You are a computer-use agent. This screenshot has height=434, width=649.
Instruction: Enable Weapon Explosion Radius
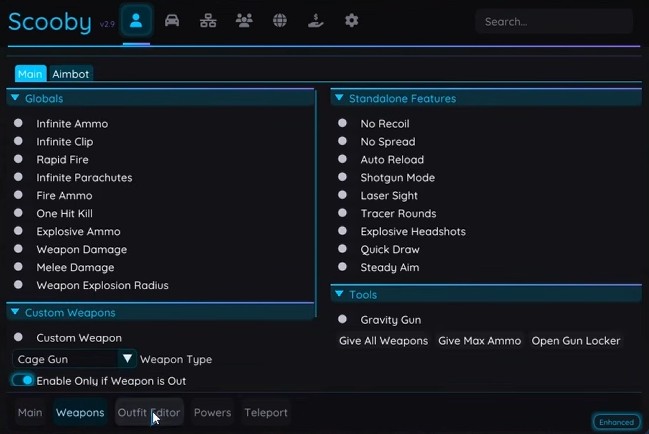coord(18,285)
